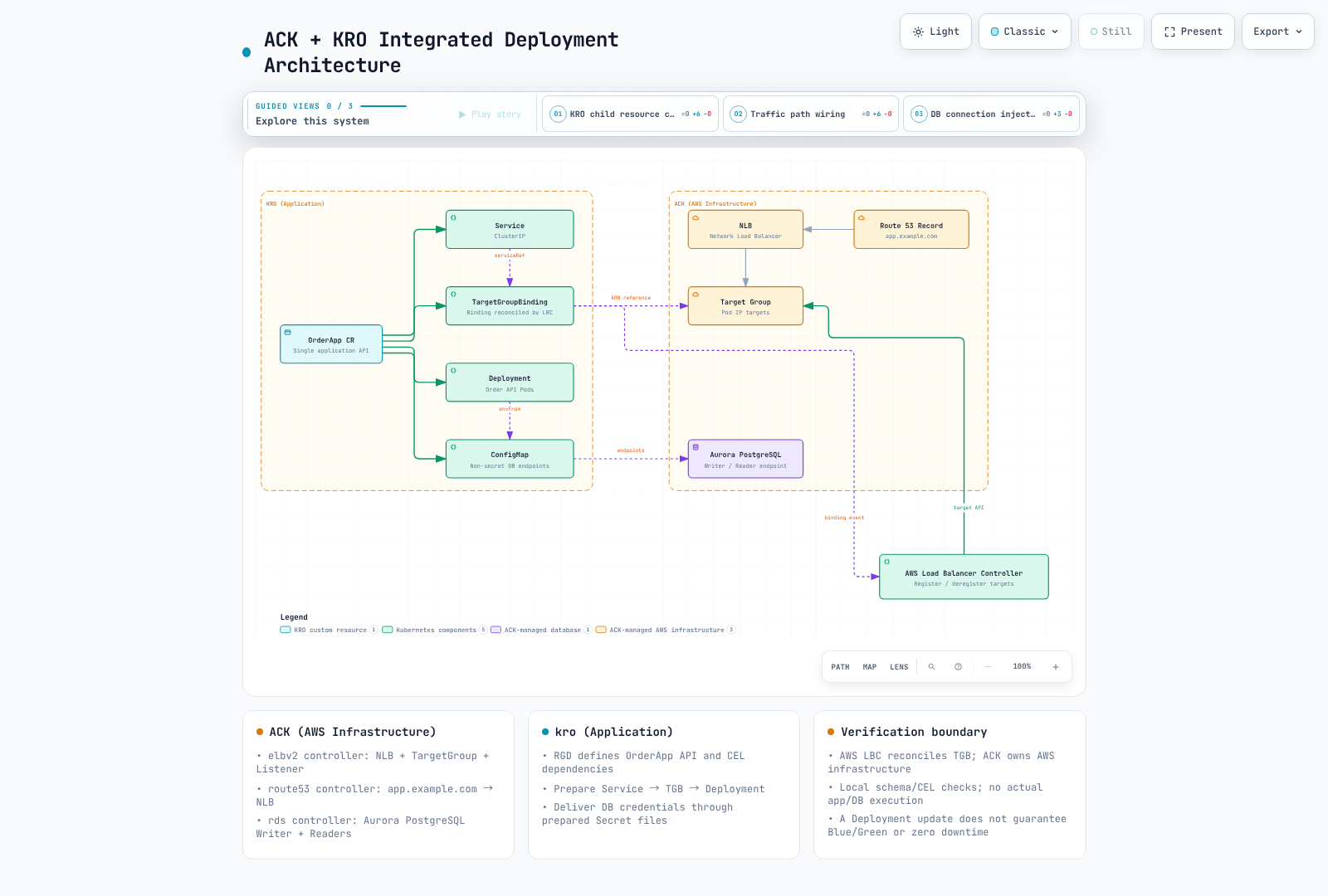This screenshot has height=896, width=1328.
Task: Click the binding event edge label
Action: pyautogui.click(x=844, y=518)
